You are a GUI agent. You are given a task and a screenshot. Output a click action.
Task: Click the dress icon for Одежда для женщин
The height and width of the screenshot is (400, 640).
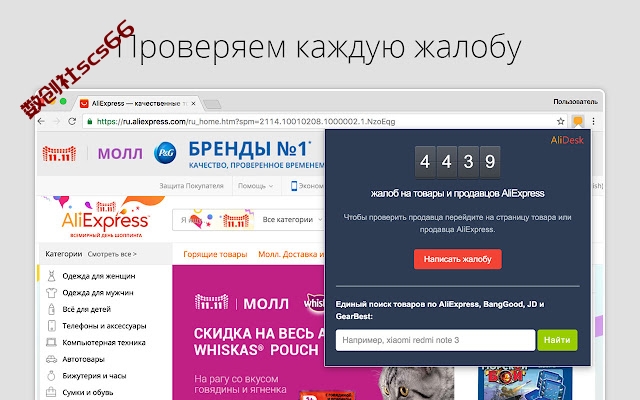click(x=51, y=276)
